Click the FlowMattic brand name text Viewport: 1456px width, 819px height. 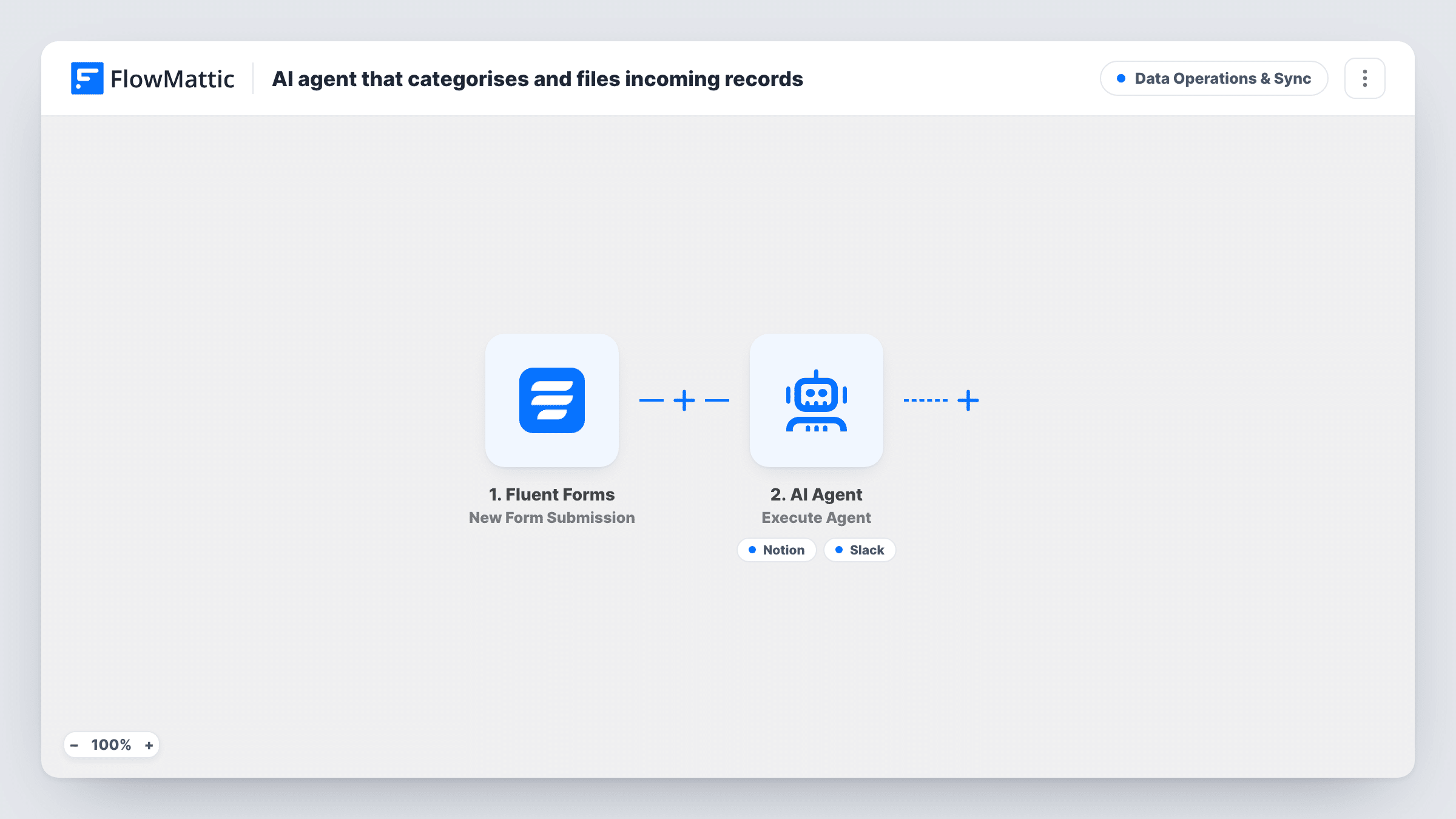point(172,79)
